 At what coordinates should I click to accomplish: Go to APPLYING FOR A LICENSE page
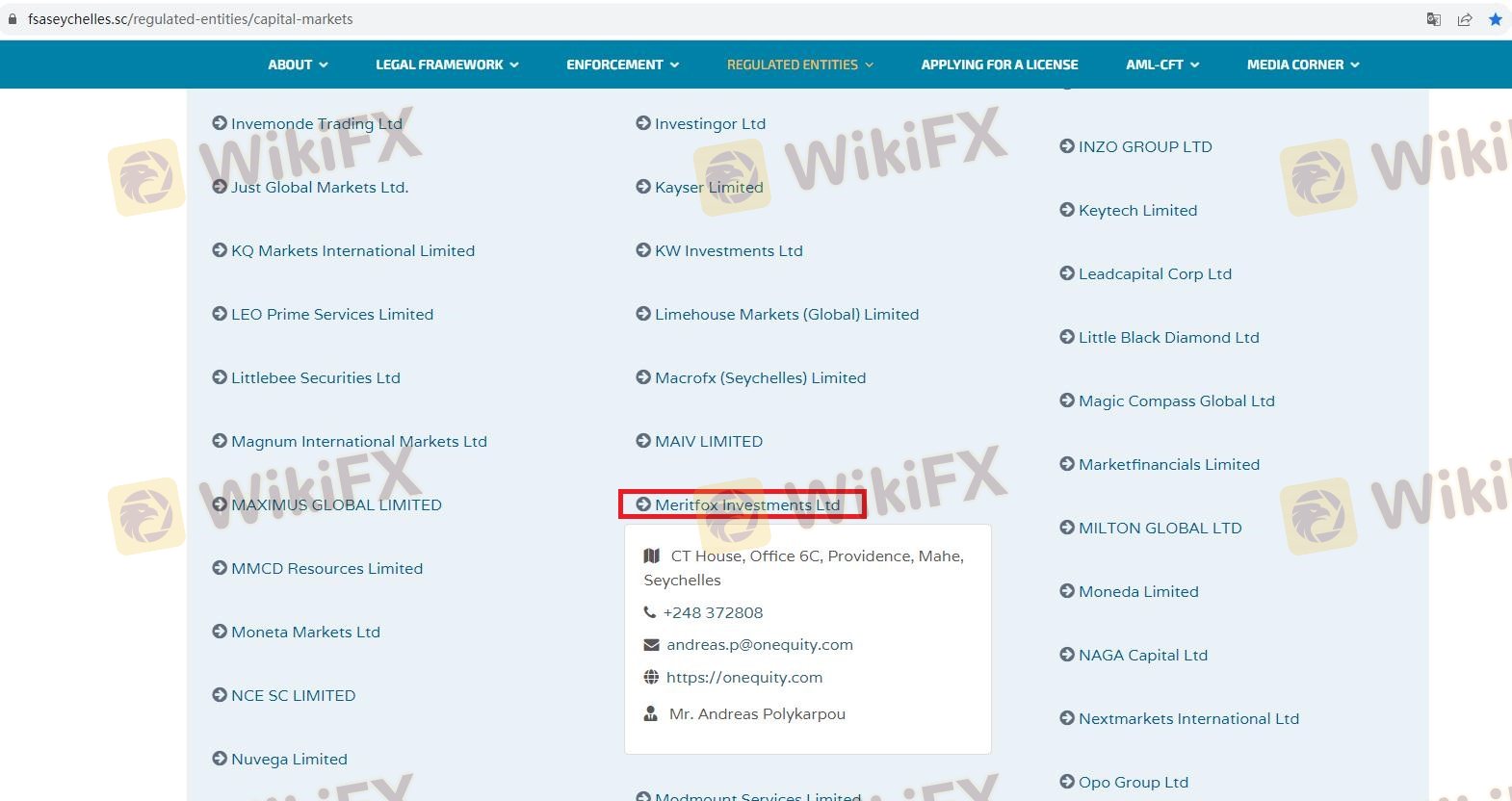(x=999, y=65)
